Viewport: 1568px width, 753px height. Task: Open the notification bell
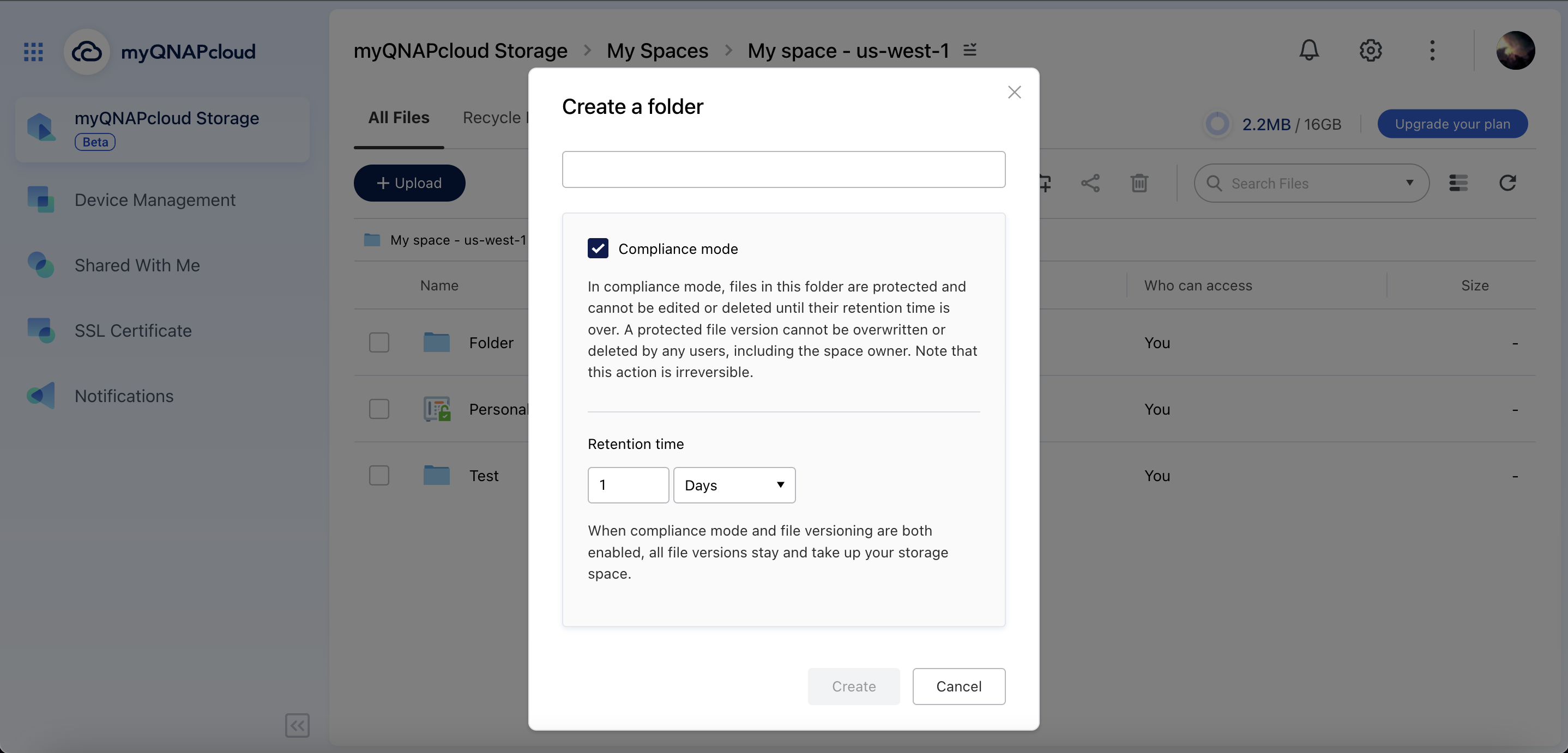(x=1308, y=50)
